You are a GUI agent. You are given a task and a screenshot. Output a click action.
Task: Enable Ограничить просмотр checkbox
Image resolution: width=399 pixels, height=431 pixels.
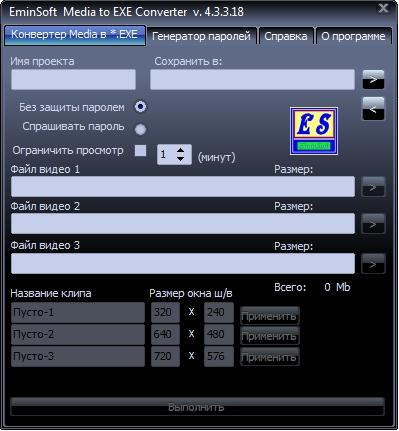click(x=140, y=150)
